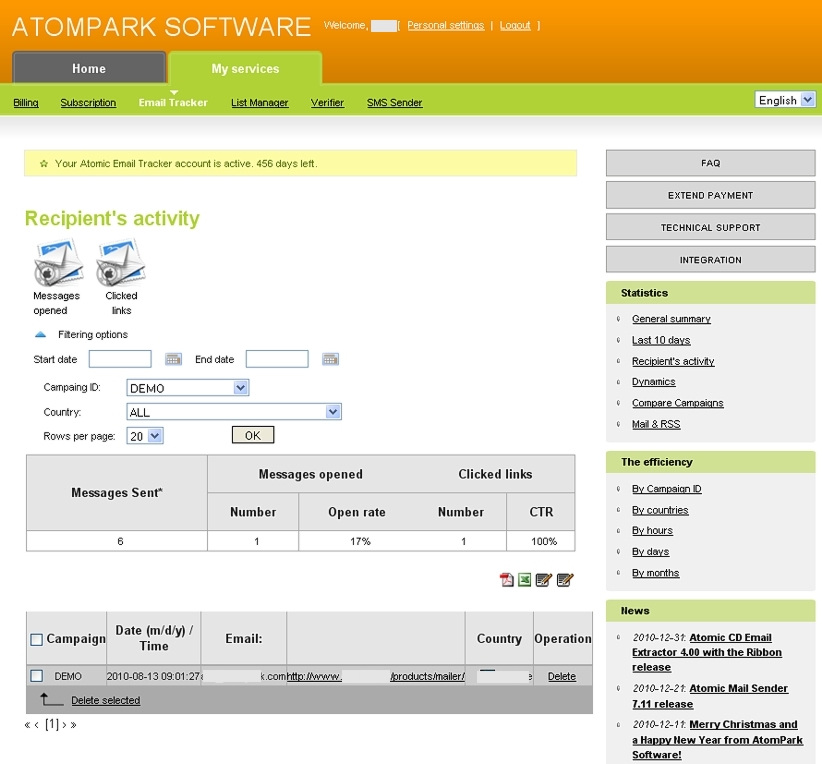Open Last 10 days statistics
Screen dimensions: 822x764
(x=661, y=340)
